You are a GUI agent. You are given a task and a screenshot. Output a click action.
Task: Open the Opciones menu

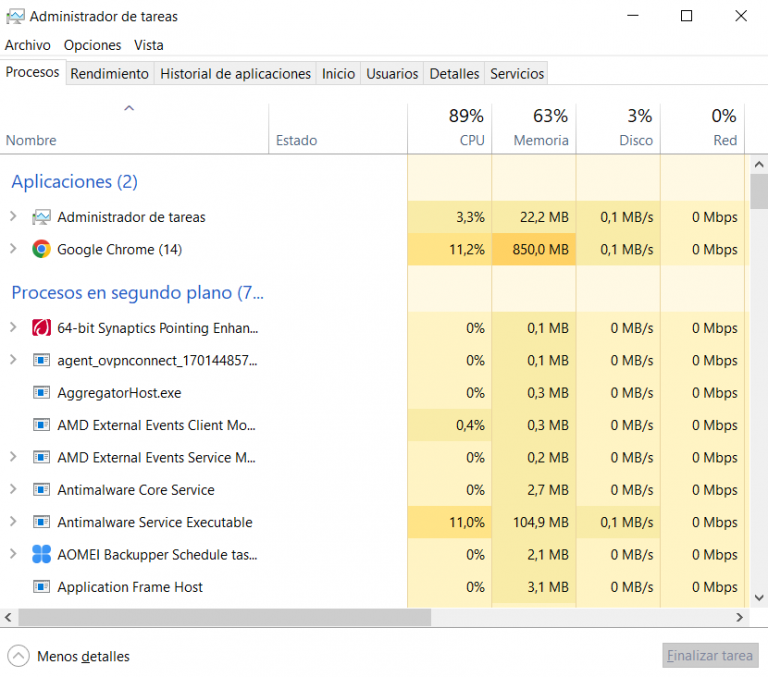pos(92,45)
